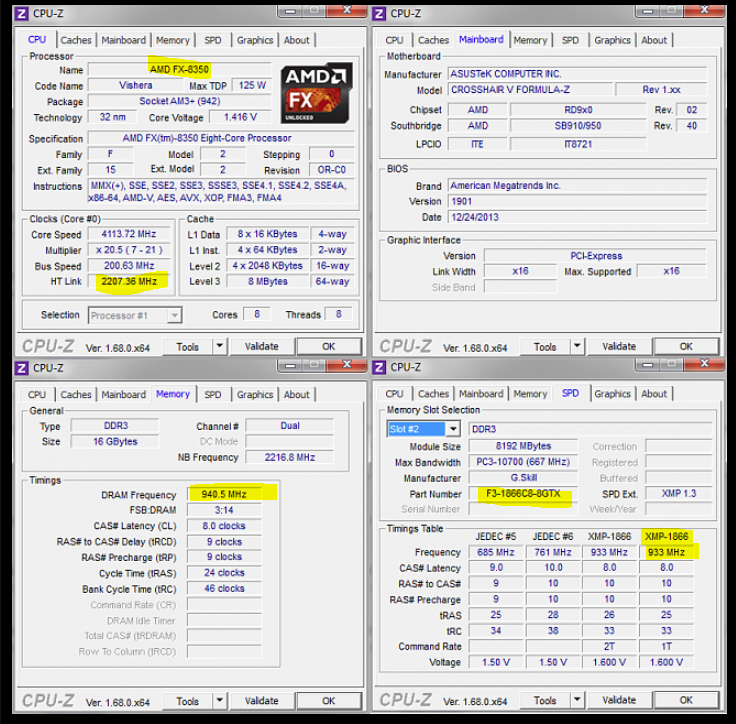
Task: Select the processor name AMD FX-8350
Action: pos(179,69)
